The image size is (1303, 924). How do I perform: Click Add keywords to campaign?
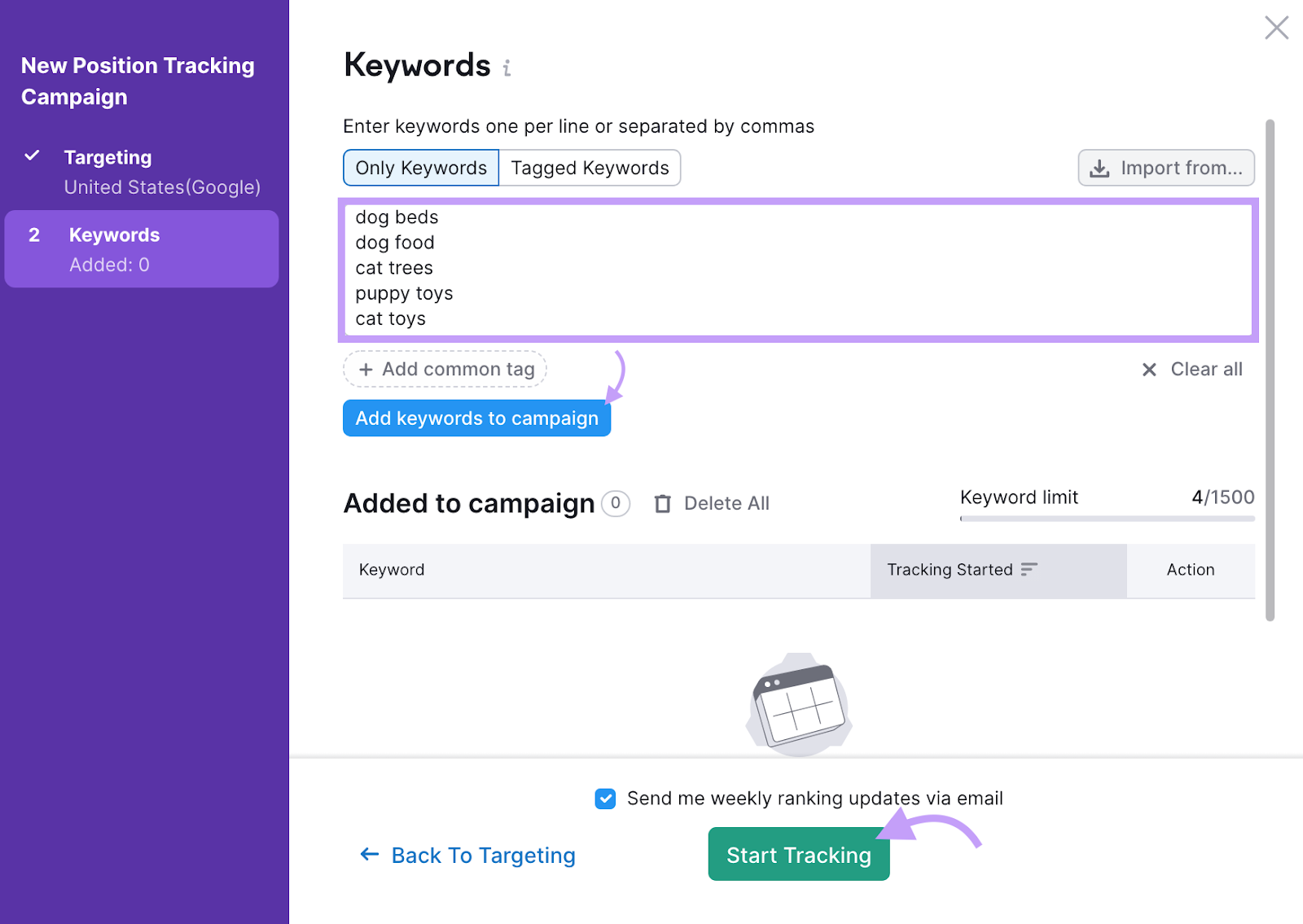tap(476, 418)
